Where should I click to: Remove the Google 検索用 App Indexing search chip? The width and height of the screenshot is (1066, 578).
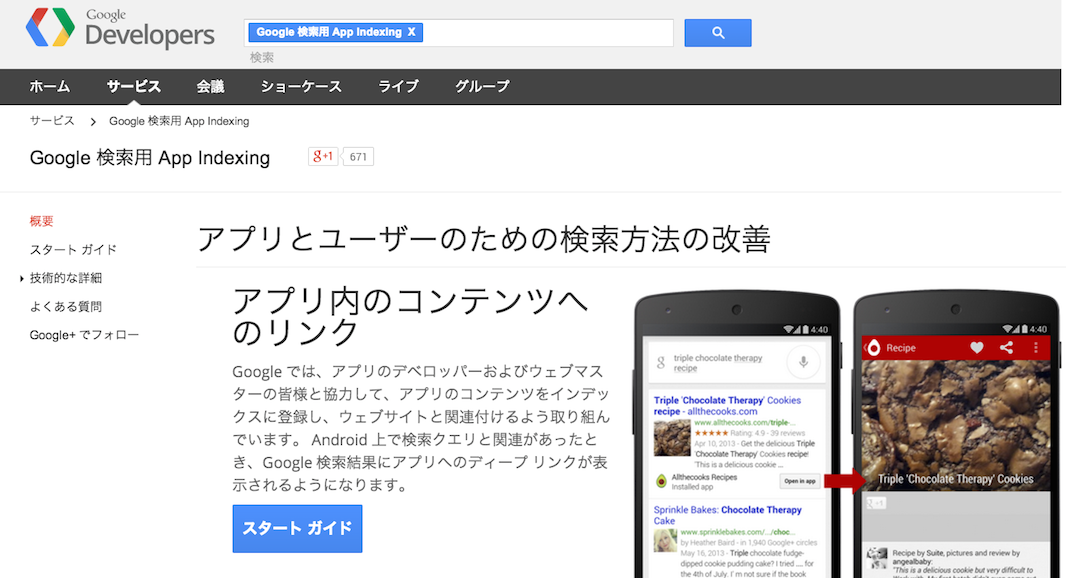pyautogui.click(x=411, y=32)
